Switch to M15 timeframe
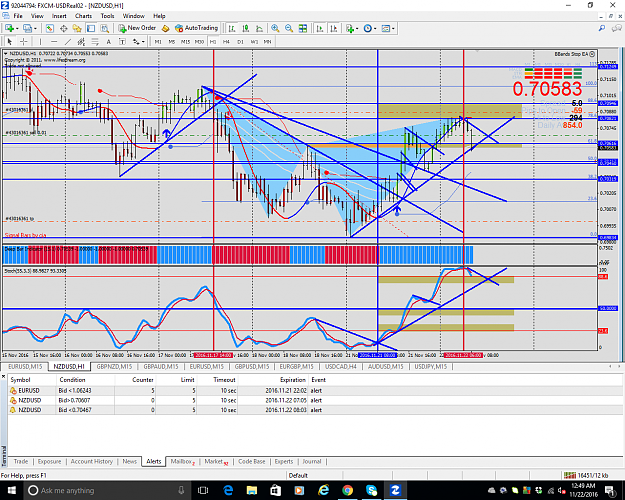Image resolution: width=625 pixels, height=500 pixels. (185, 41)
